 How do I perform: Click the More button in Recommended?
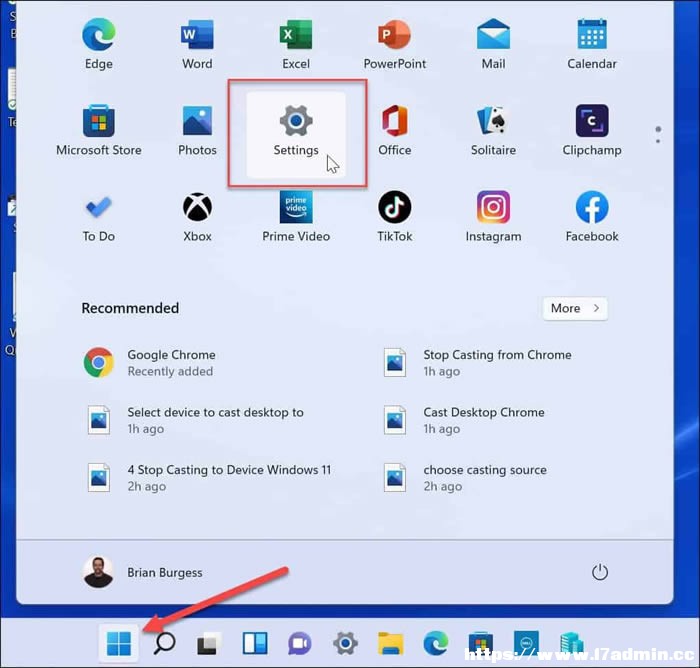(x=575, y=308)
